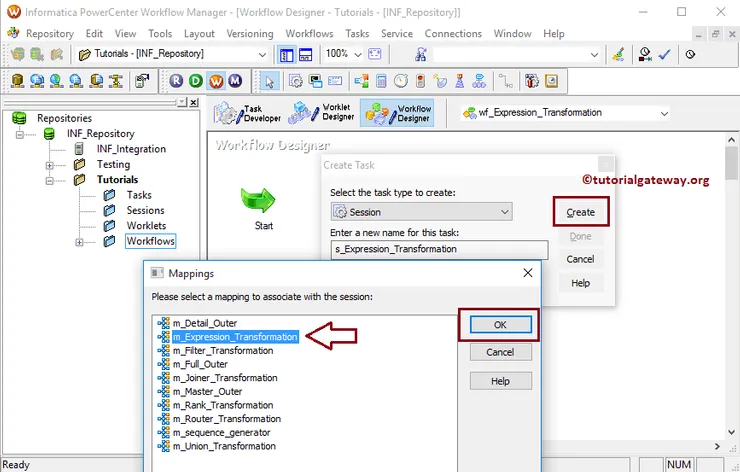Switch to the Workflow Designer tool
Screen dimensions: 740x472
(397, 113)
